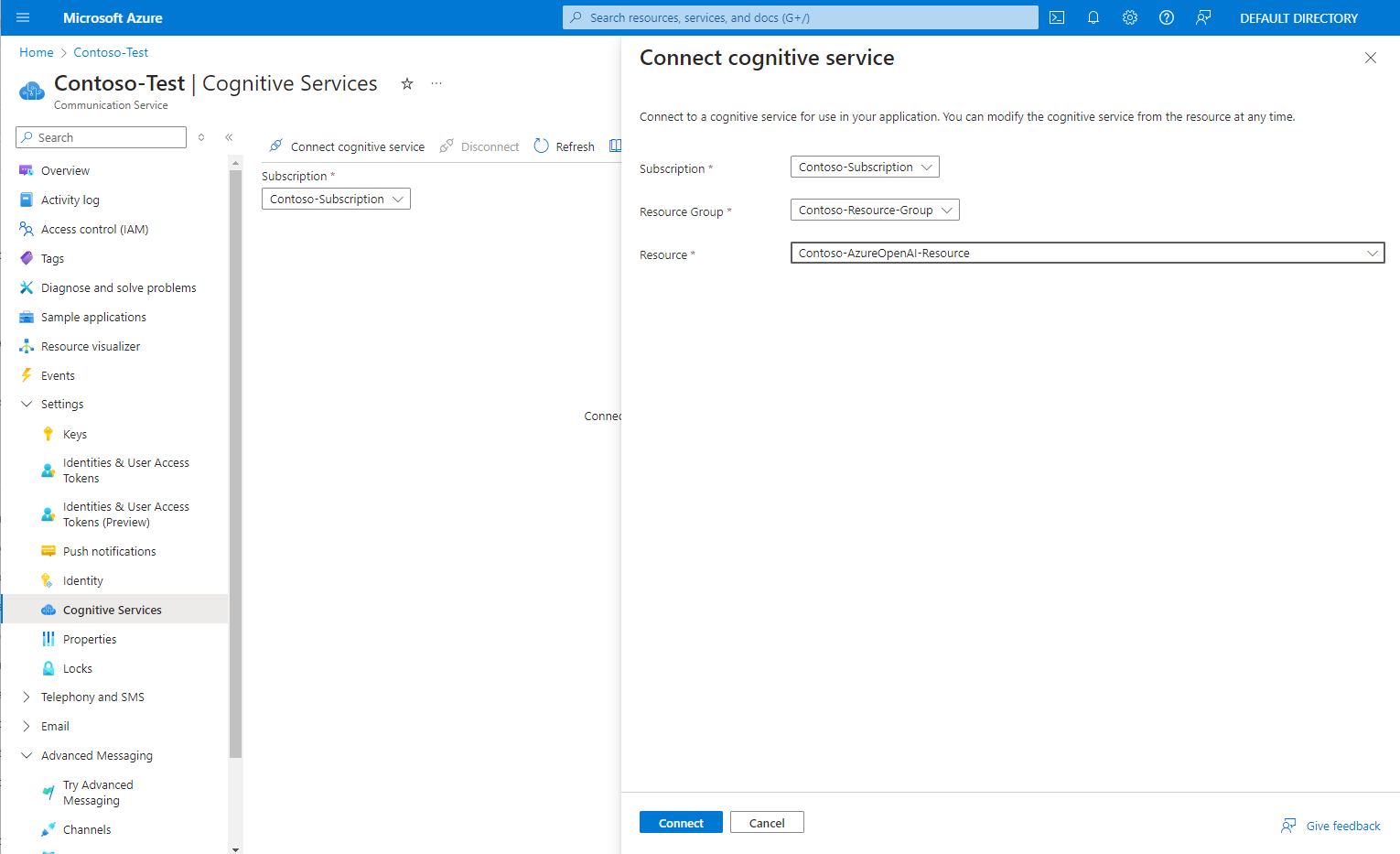Viewport: 1400px width, 854px height.
Task: Expand the Telephony and SMS section
Action: pyautogui.click(x=27, y=697)
